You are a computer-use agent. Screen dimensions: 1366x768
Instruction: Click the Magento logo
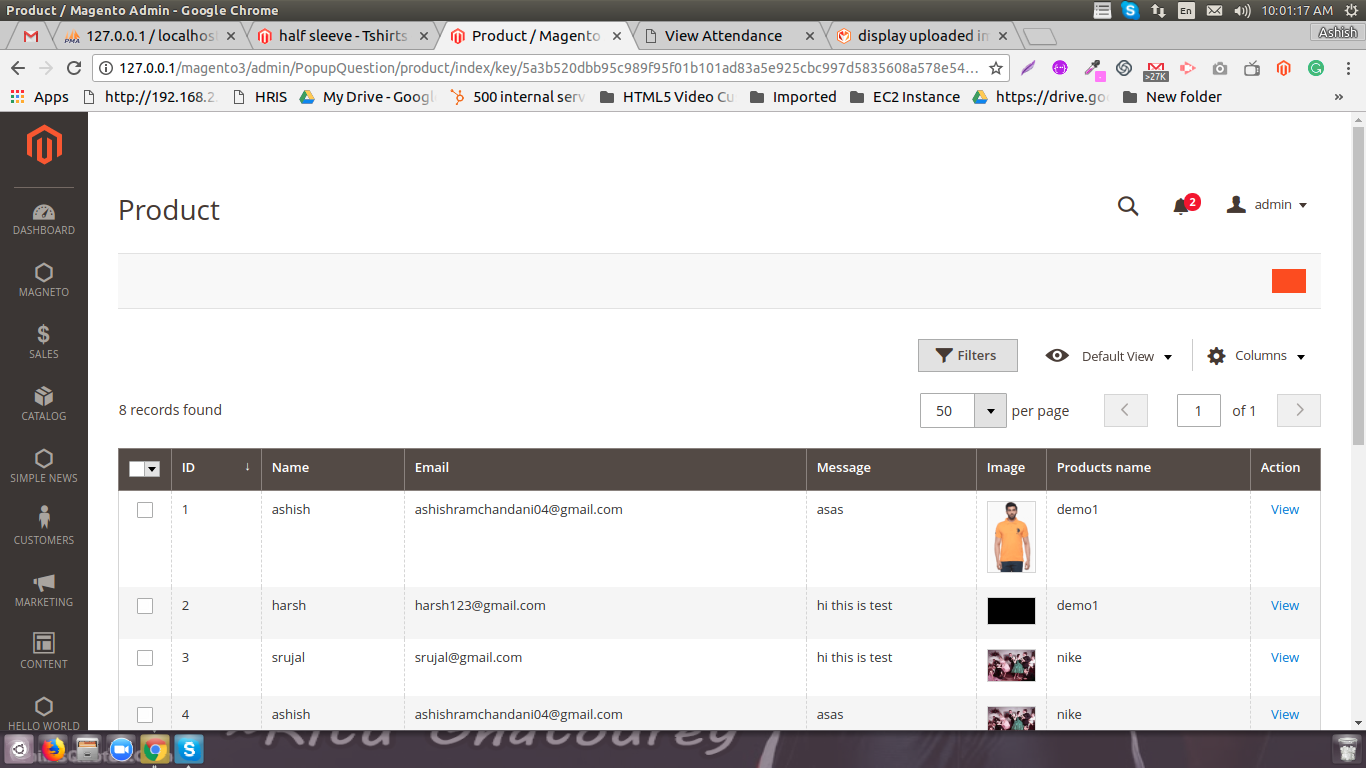(x=44, y=146)
